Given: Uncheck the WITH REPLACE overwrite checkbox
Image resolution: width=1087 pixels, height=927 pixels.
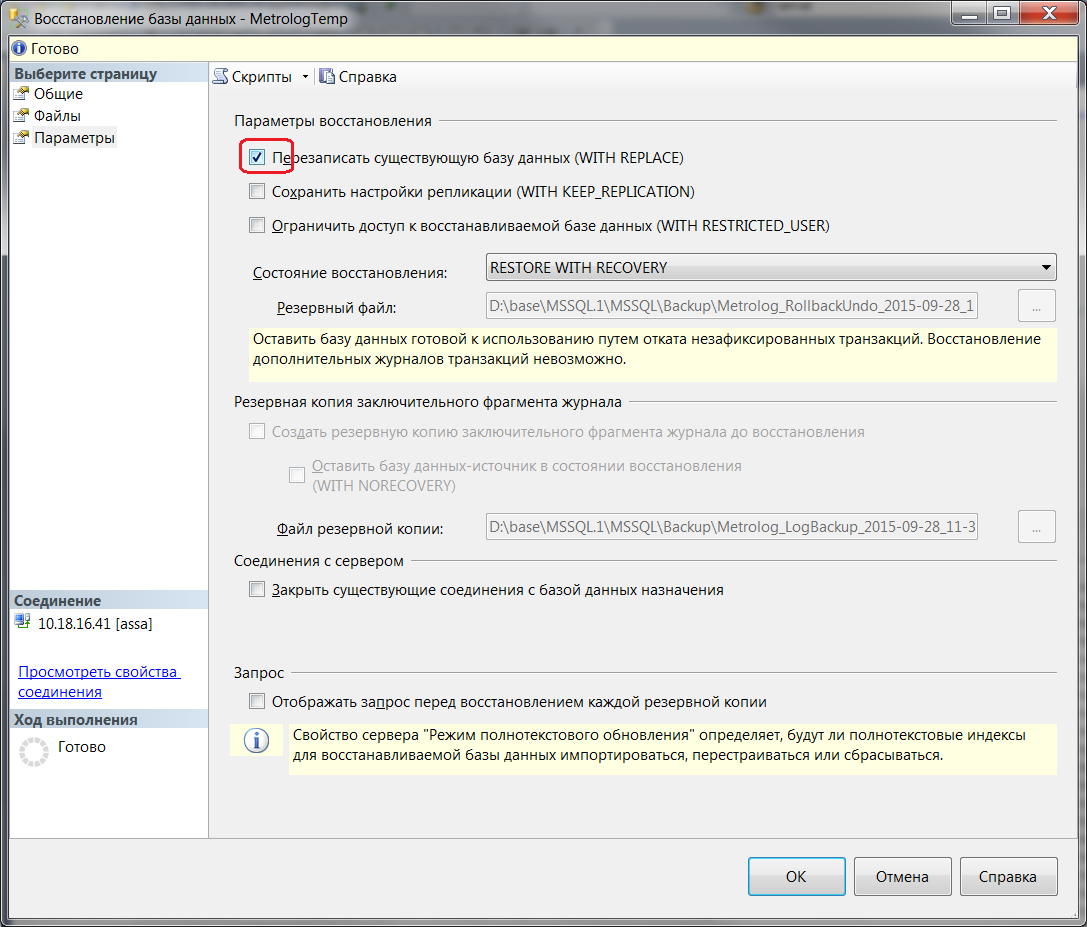Looking at the screenshot, I should [x=257, y=158].
